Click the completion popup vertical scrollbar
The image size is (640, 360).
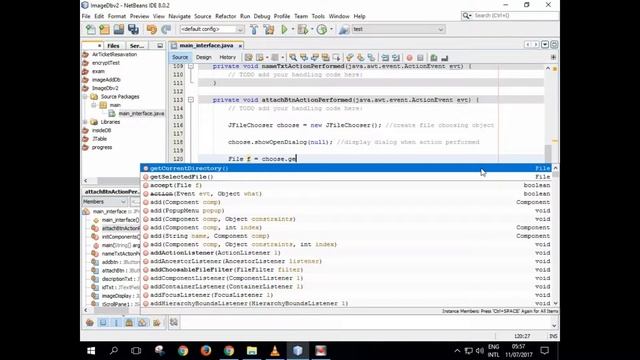(x=555, y=236)
